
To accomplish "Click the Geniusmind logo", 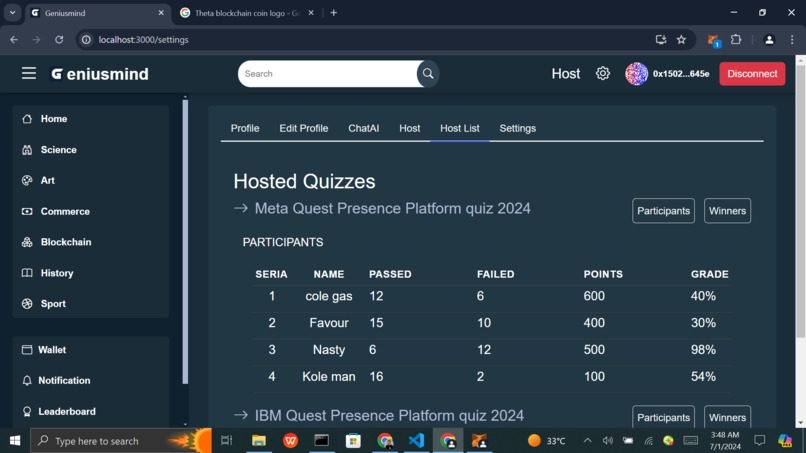I will tap(100, 74).
